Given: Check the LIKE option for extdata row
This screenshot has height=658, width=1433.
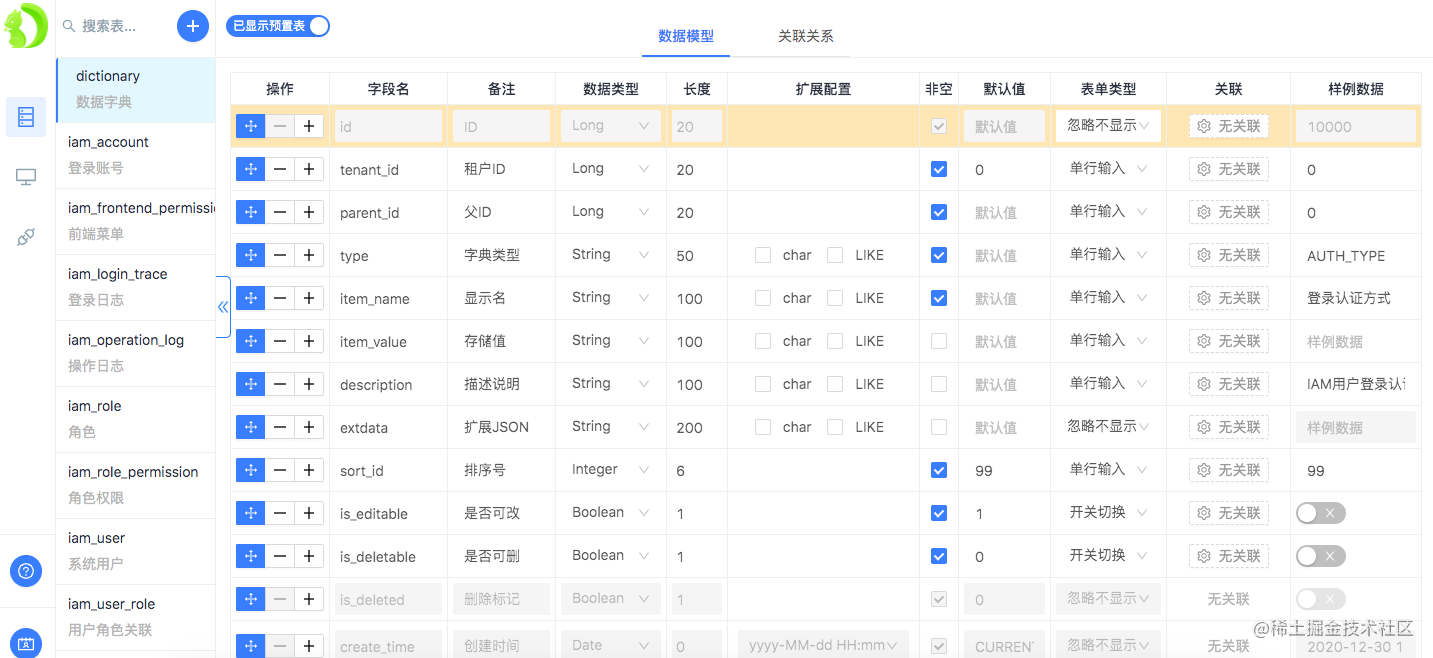Looking at the screenshot, I should (835, 427).
